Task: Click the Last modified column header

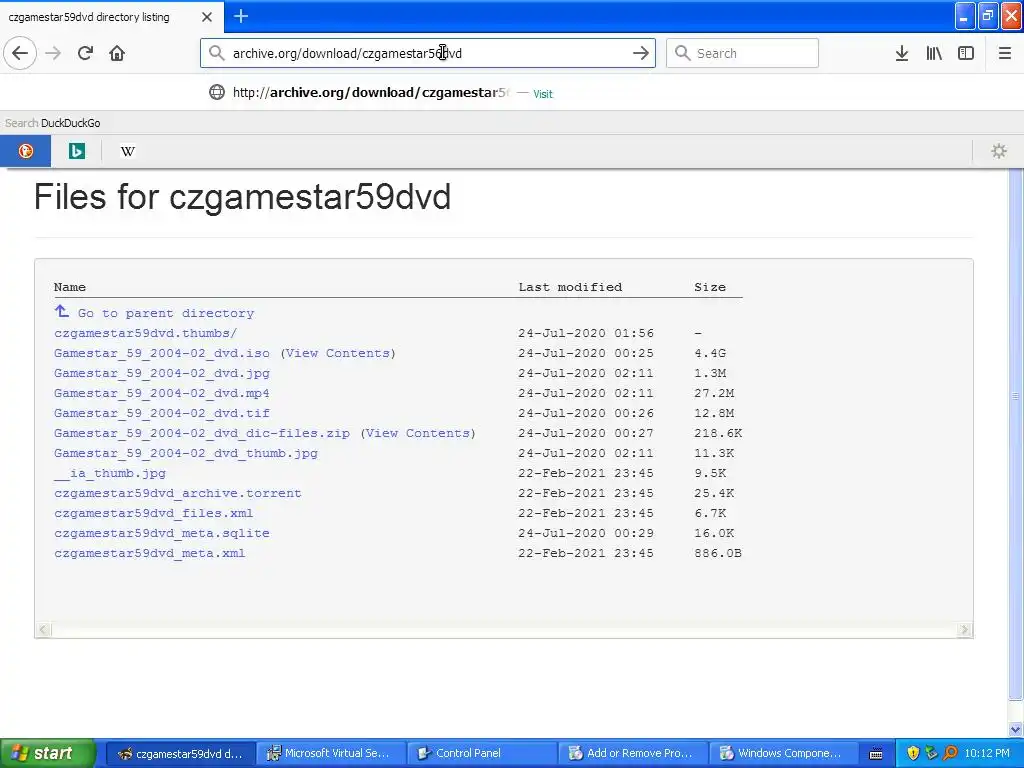Action: [x=570, y=287]
